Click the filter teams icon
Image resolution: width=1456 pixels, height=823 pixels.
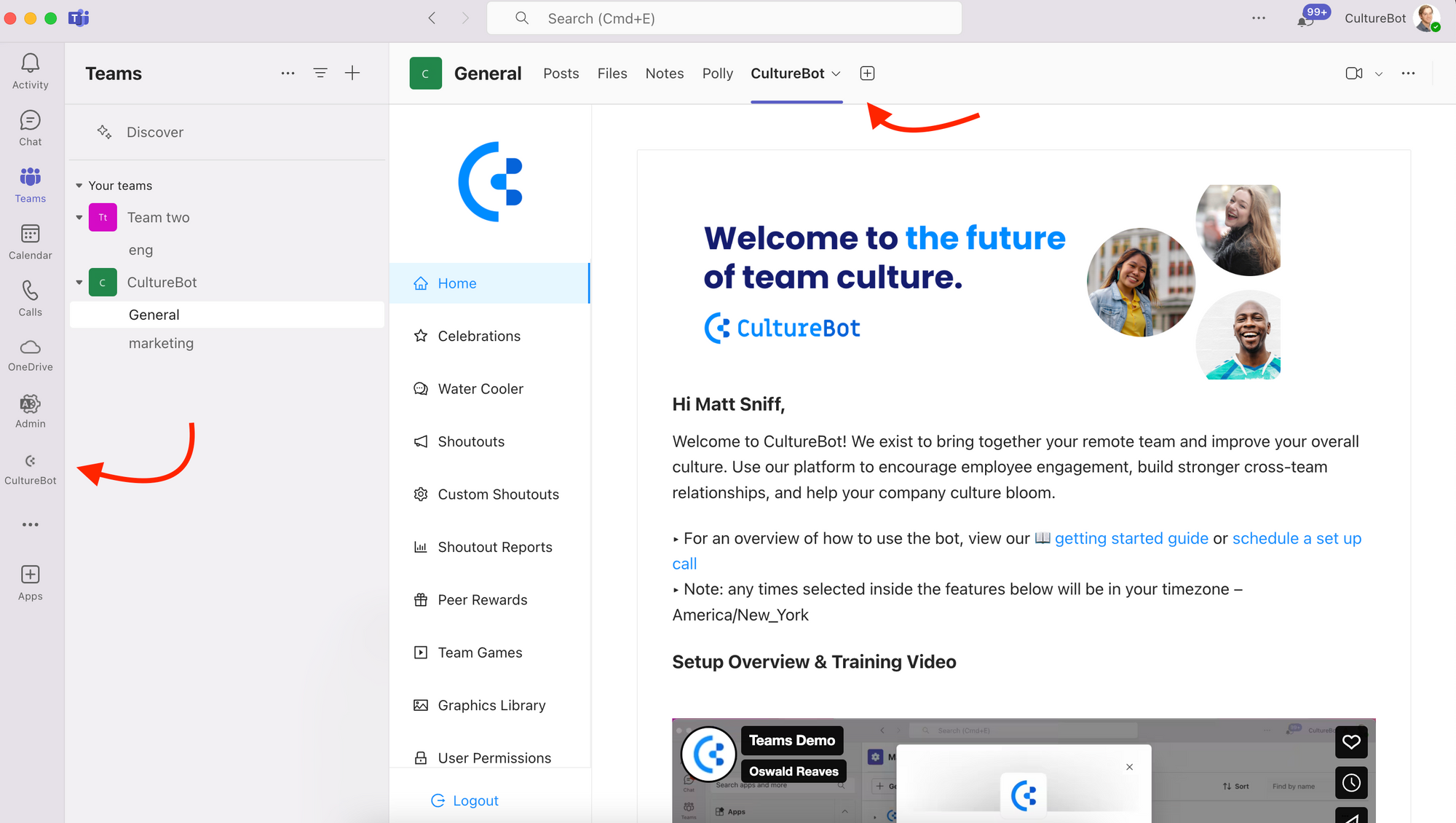[x=320, y=73]
